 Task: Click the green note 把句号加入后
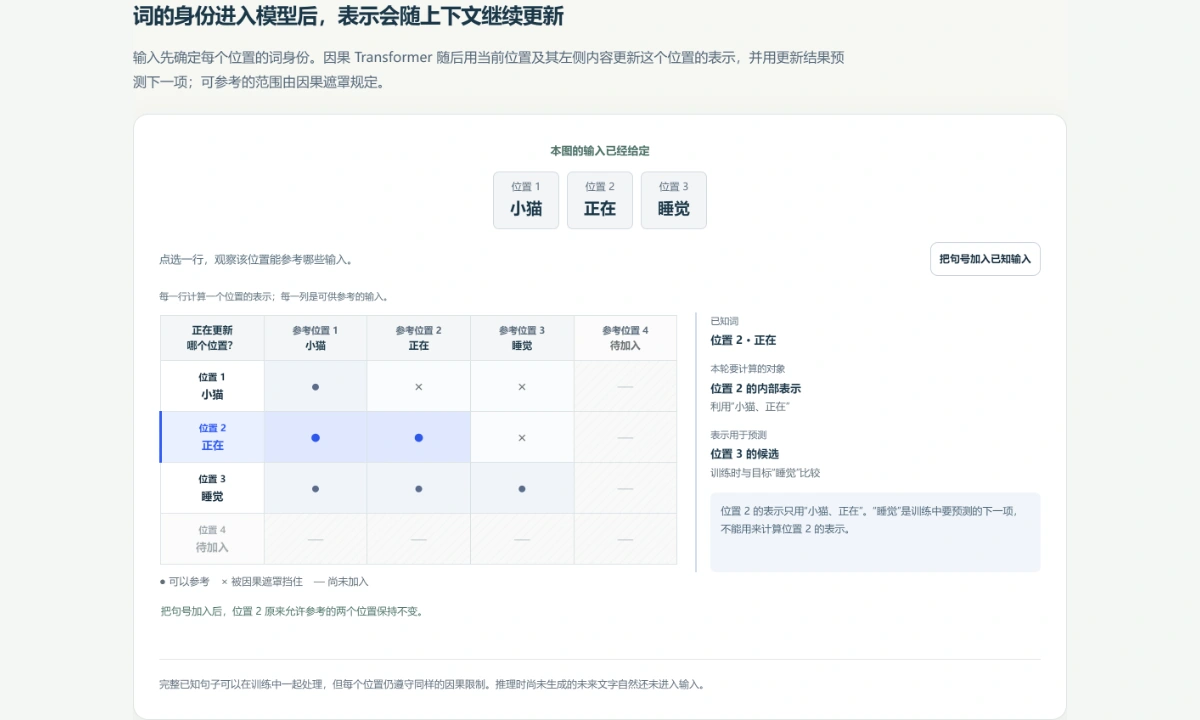(291, 611)
